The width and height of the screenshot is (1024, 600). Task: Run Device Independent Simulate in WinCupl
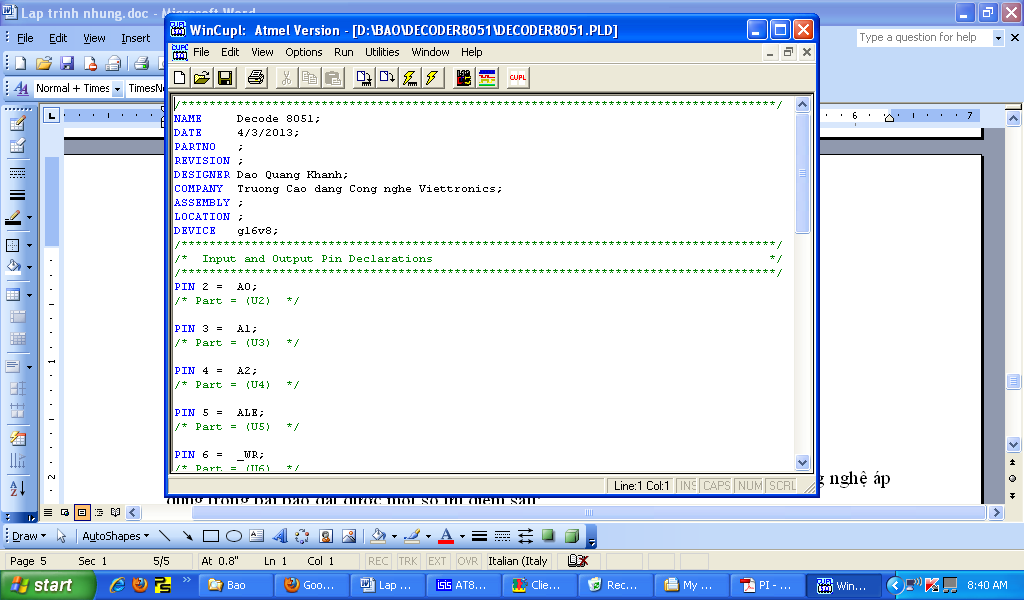click(432, 78)
